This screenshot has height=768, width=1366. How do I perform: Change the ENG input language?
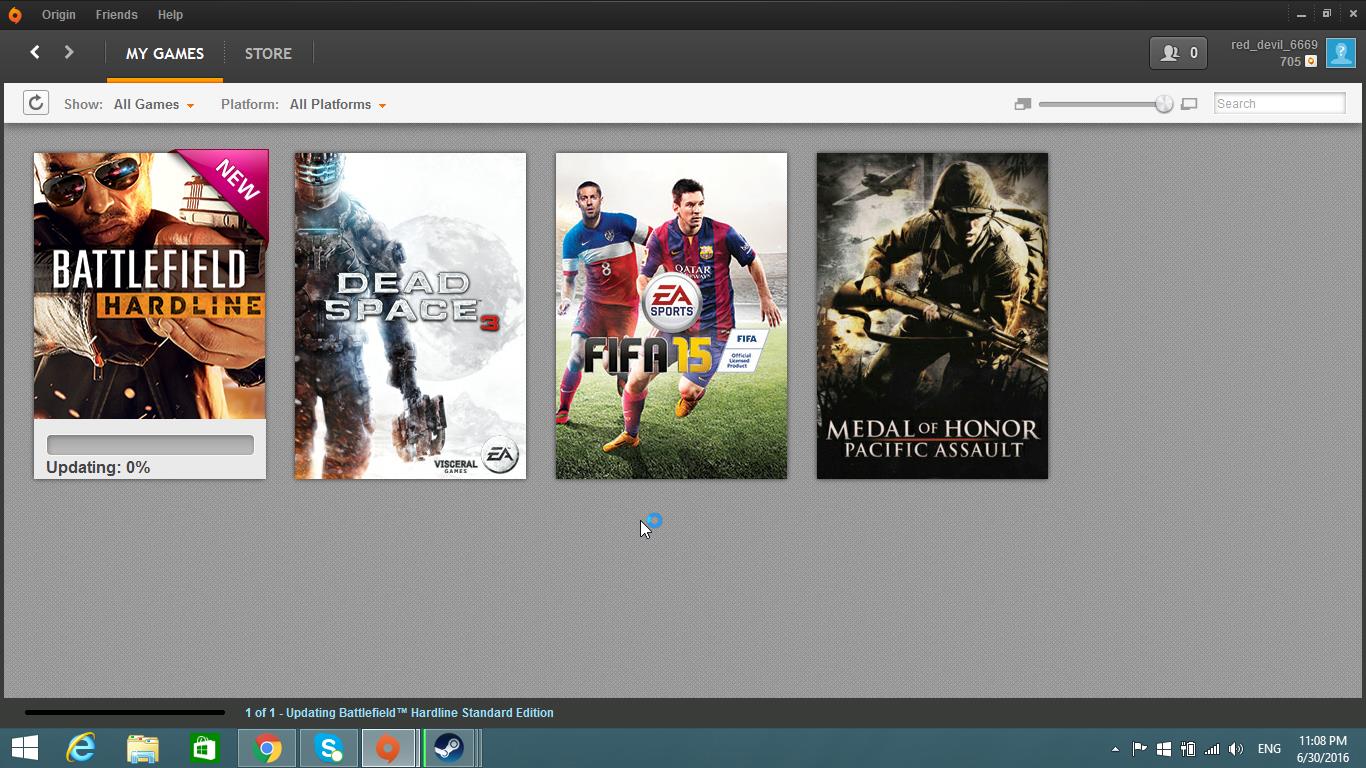tap(1269, 749)
